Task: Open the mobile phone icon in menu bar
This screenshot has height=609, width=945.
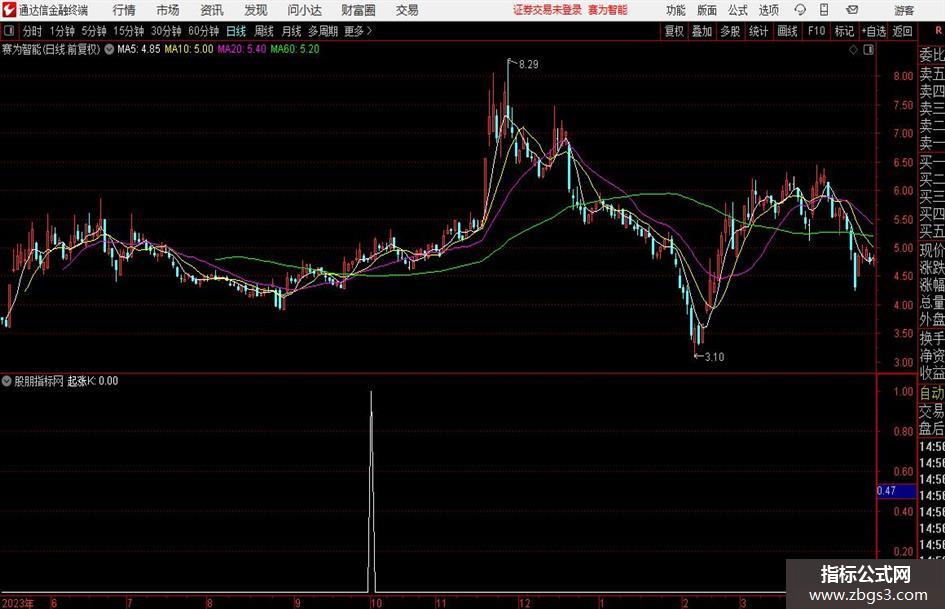Action: (824, 10)
